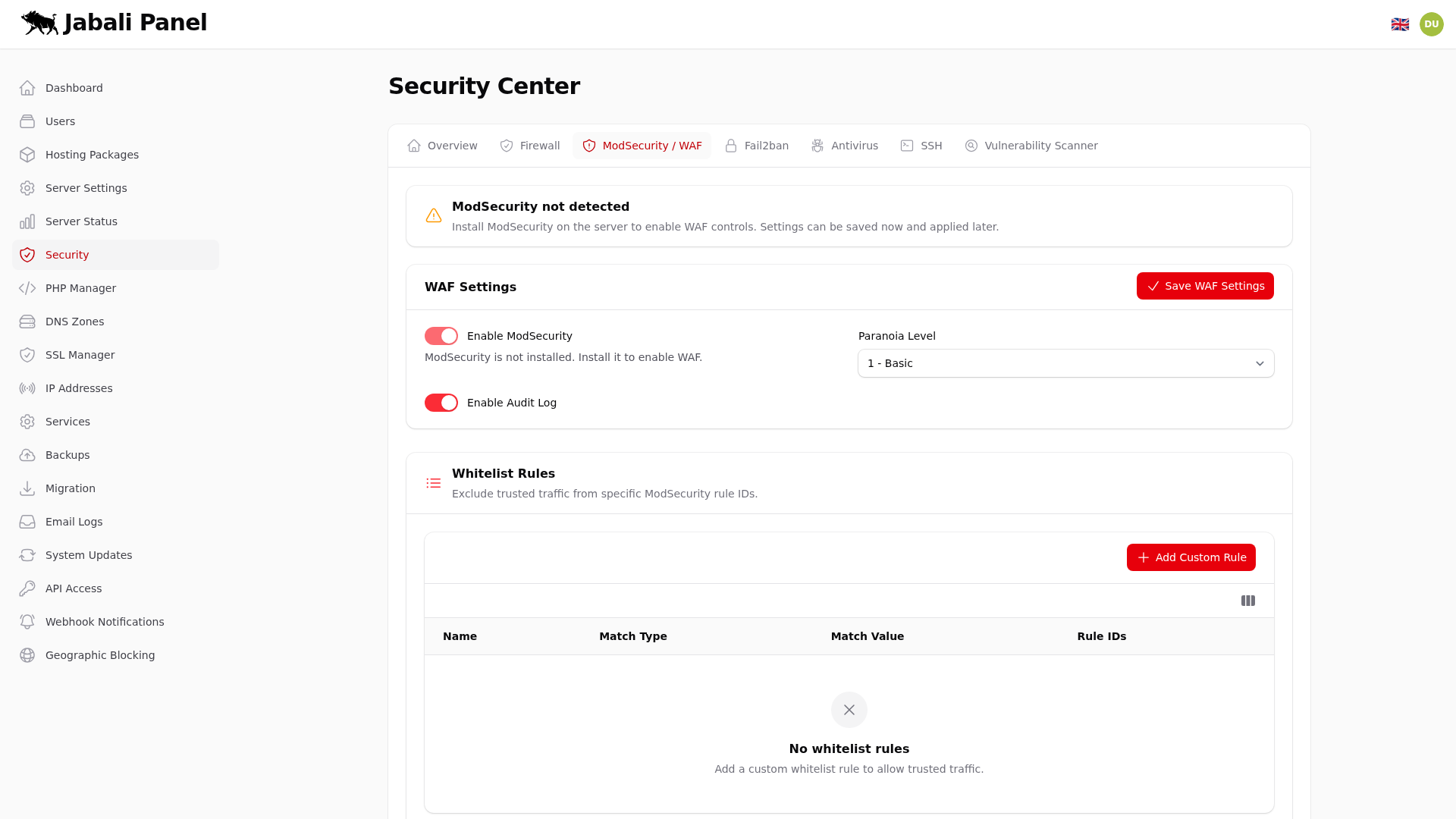1456x819 pixels.
Task: Open the Security section icon in sidebar
Action: click(27, 255)
